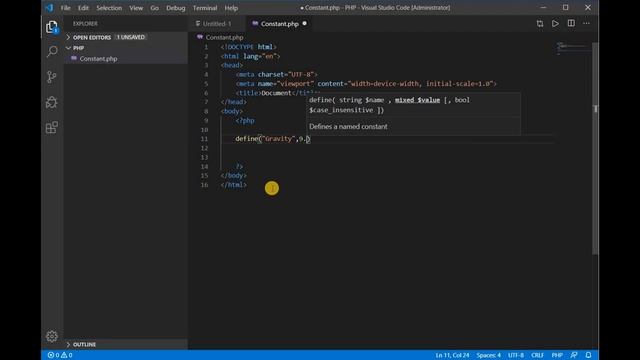The width and height of the screenshot is (640, 360).
Task: Click the Explorer panel title
Action: point(85,24)
